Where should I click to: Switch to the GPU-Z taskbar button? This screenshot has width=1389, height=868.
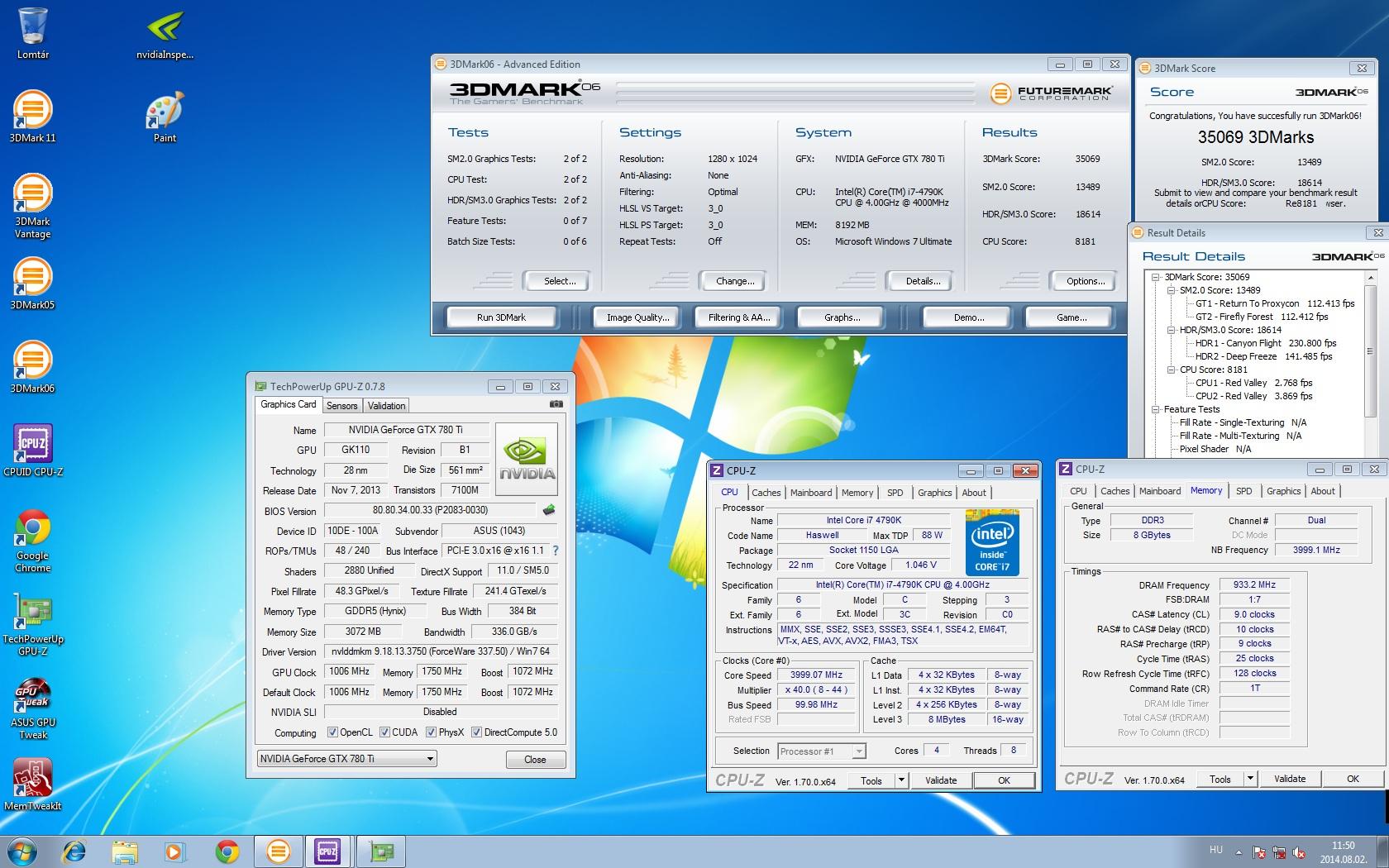click(381, 851)
